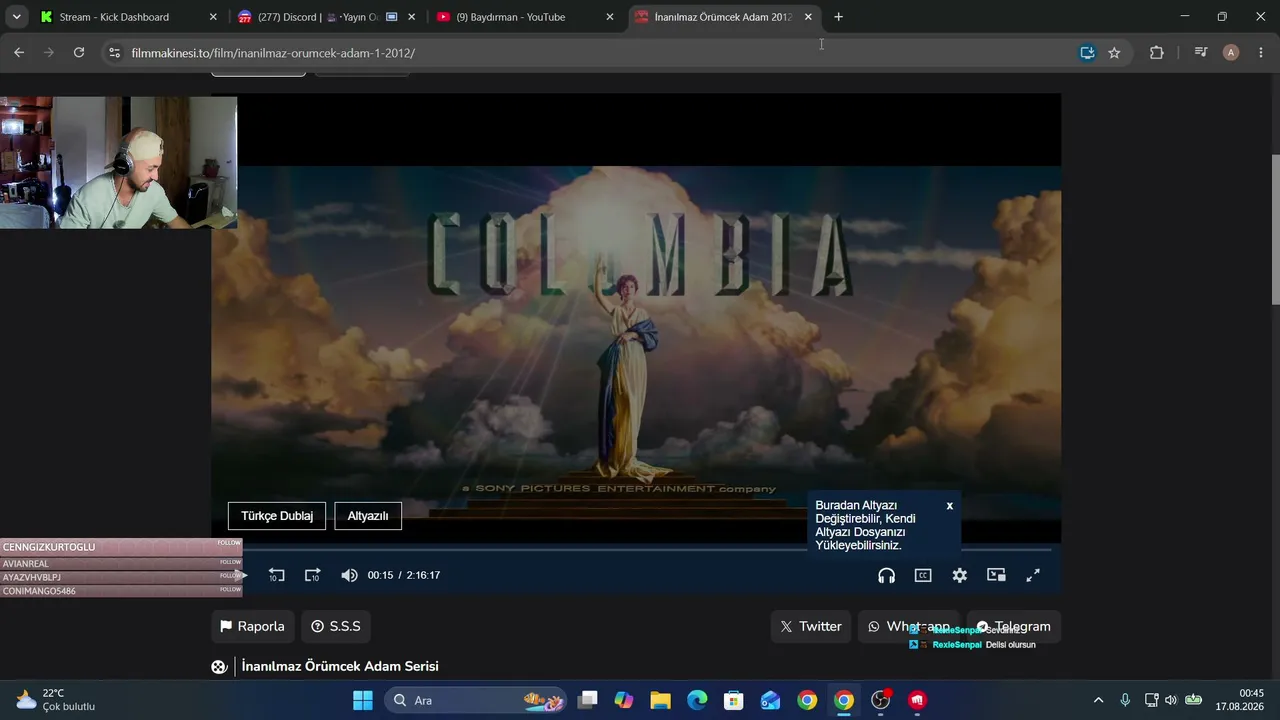
Task: Open the Windows Start menu
Action: point(362,700)
